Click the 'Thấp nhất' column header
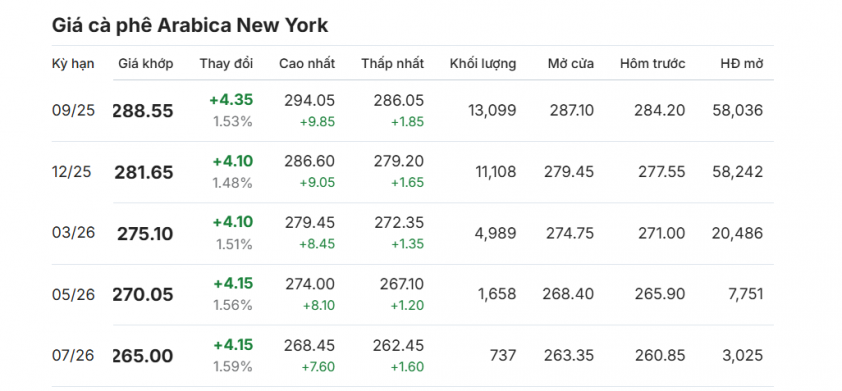The height and width of the screenshot is (391, 842). click(393, 63)
